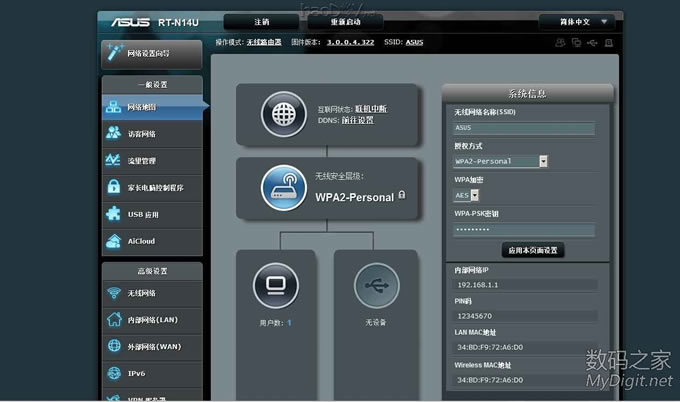This screenshot has width=680, height=402.
Task: Click the 应用本页面设置 apply button
Action: tap(533, 250)
